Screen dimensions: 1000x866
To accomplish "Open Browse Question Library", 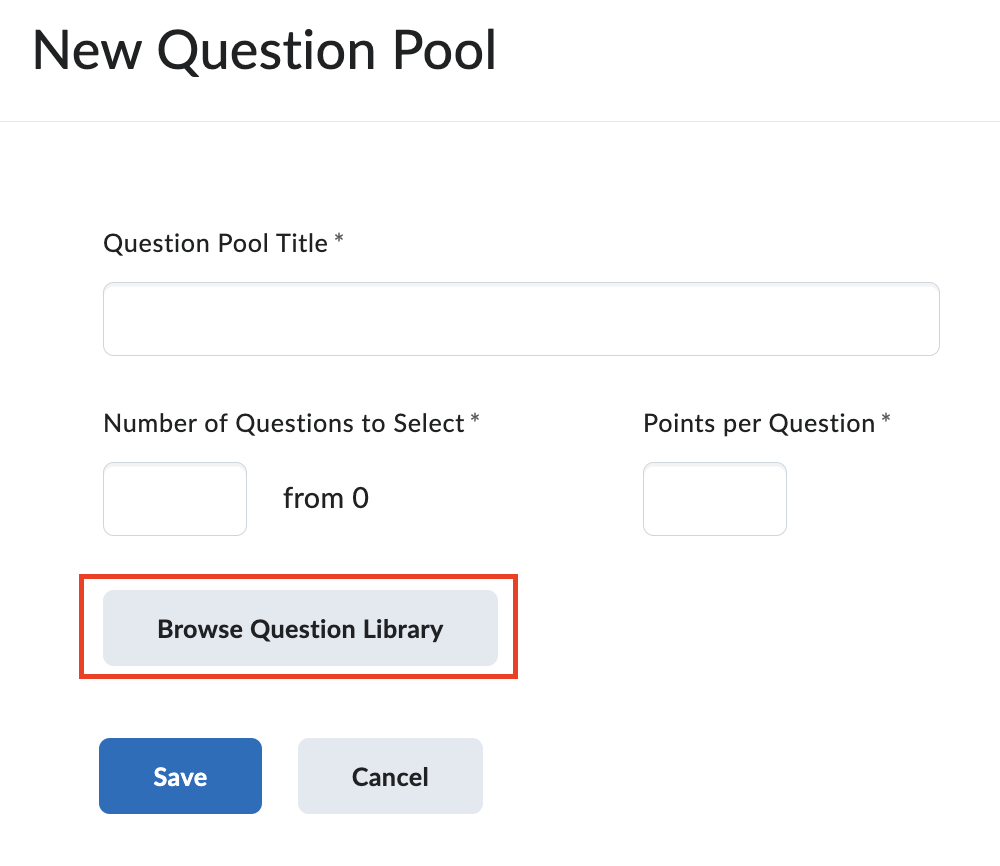I will [300, 629].
